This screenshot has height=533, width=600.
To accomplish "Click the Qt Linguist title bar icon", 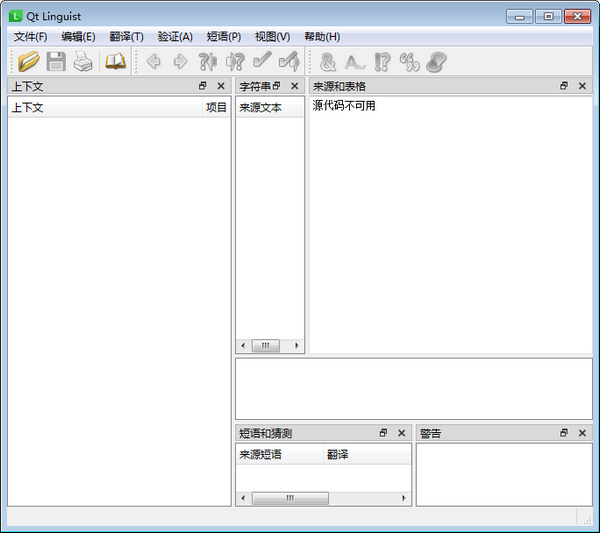I will click(x=15, y=16).
